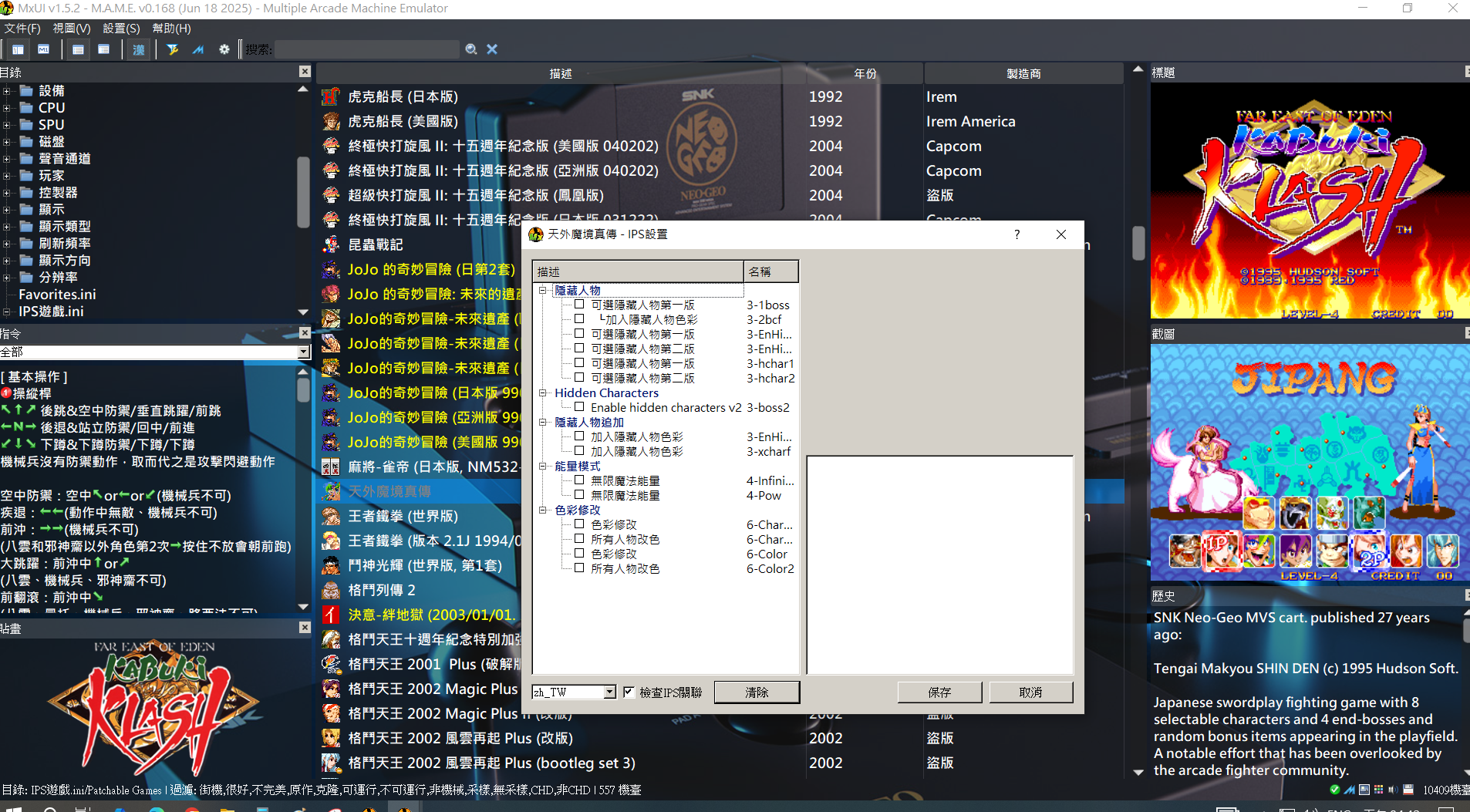Select 王者鐵拳 (世界版) game icon
Screen dimensions: 1470x812
331,516
